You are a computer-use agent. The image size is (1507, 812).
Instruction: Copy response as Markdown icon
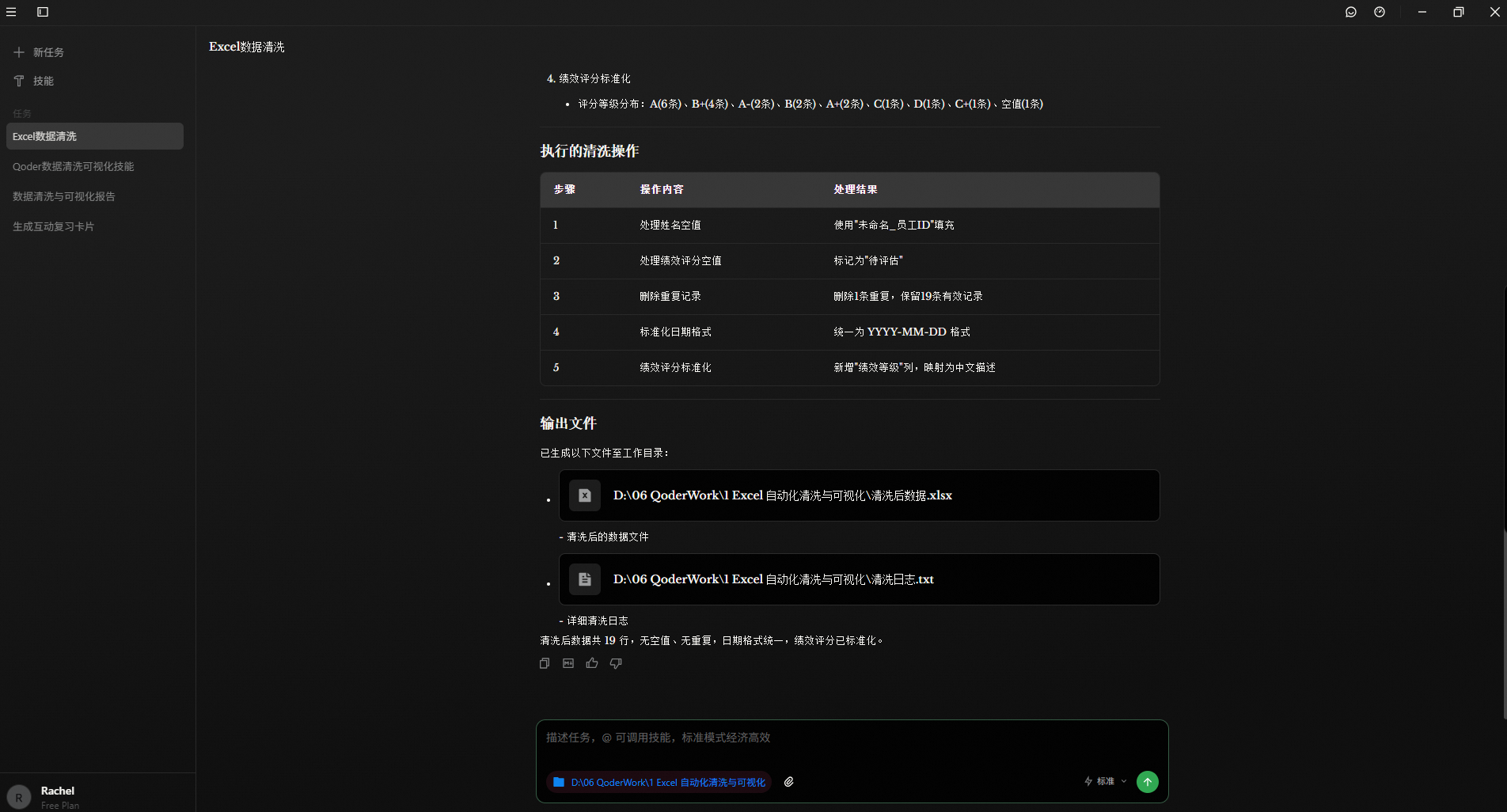(568, 663)
